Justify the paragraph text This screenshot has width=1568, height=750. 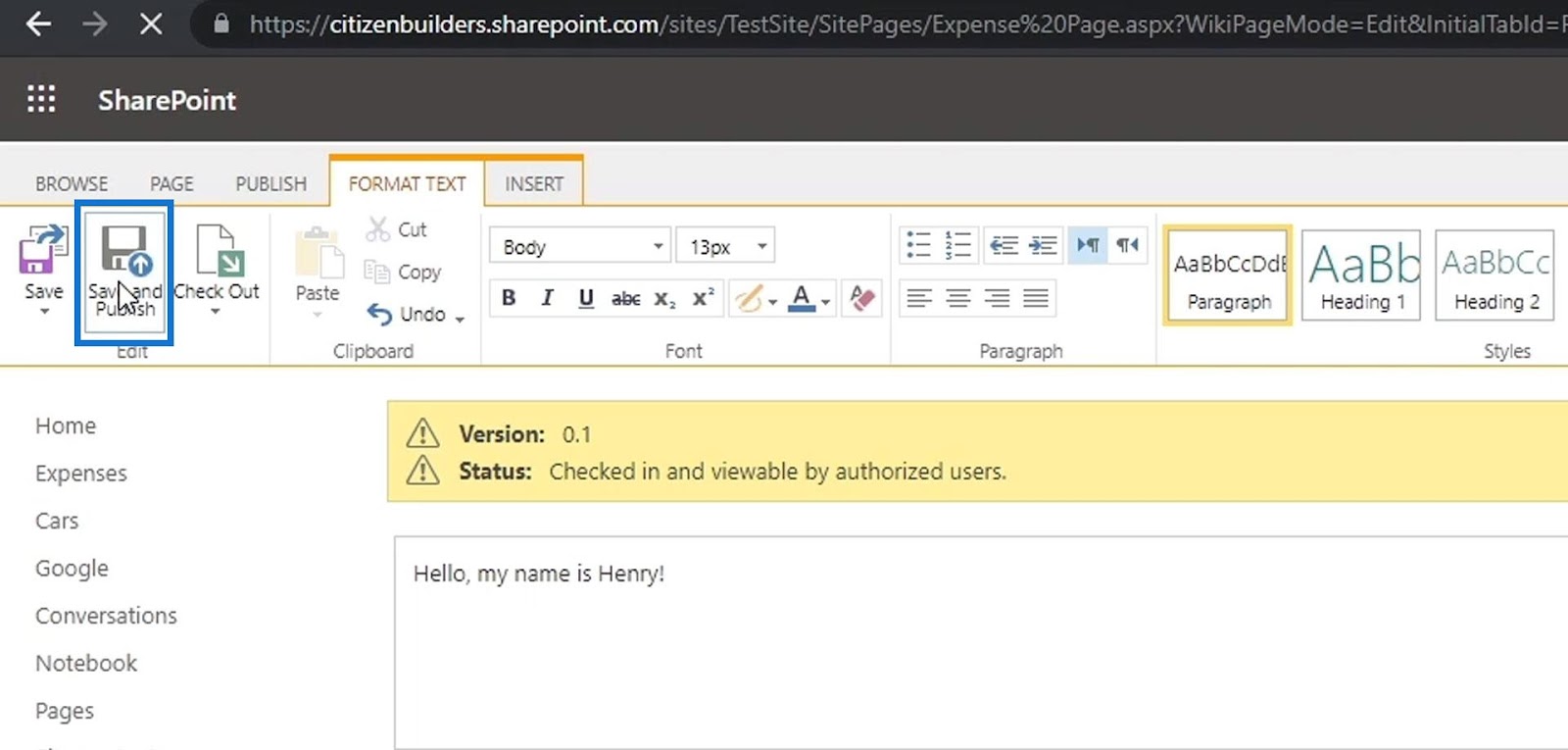1036,298
